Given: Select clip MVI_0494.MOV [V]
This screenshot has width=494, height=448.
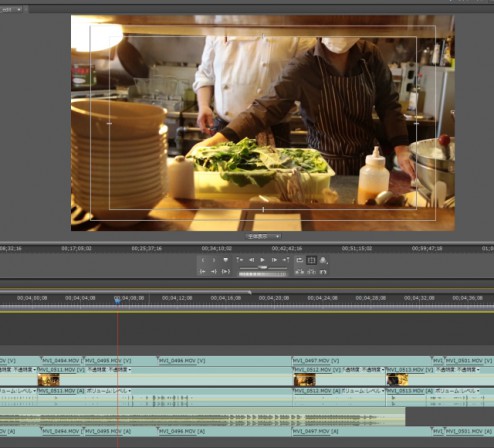Looking at the screenshot, I should click(x=61, y=361).
